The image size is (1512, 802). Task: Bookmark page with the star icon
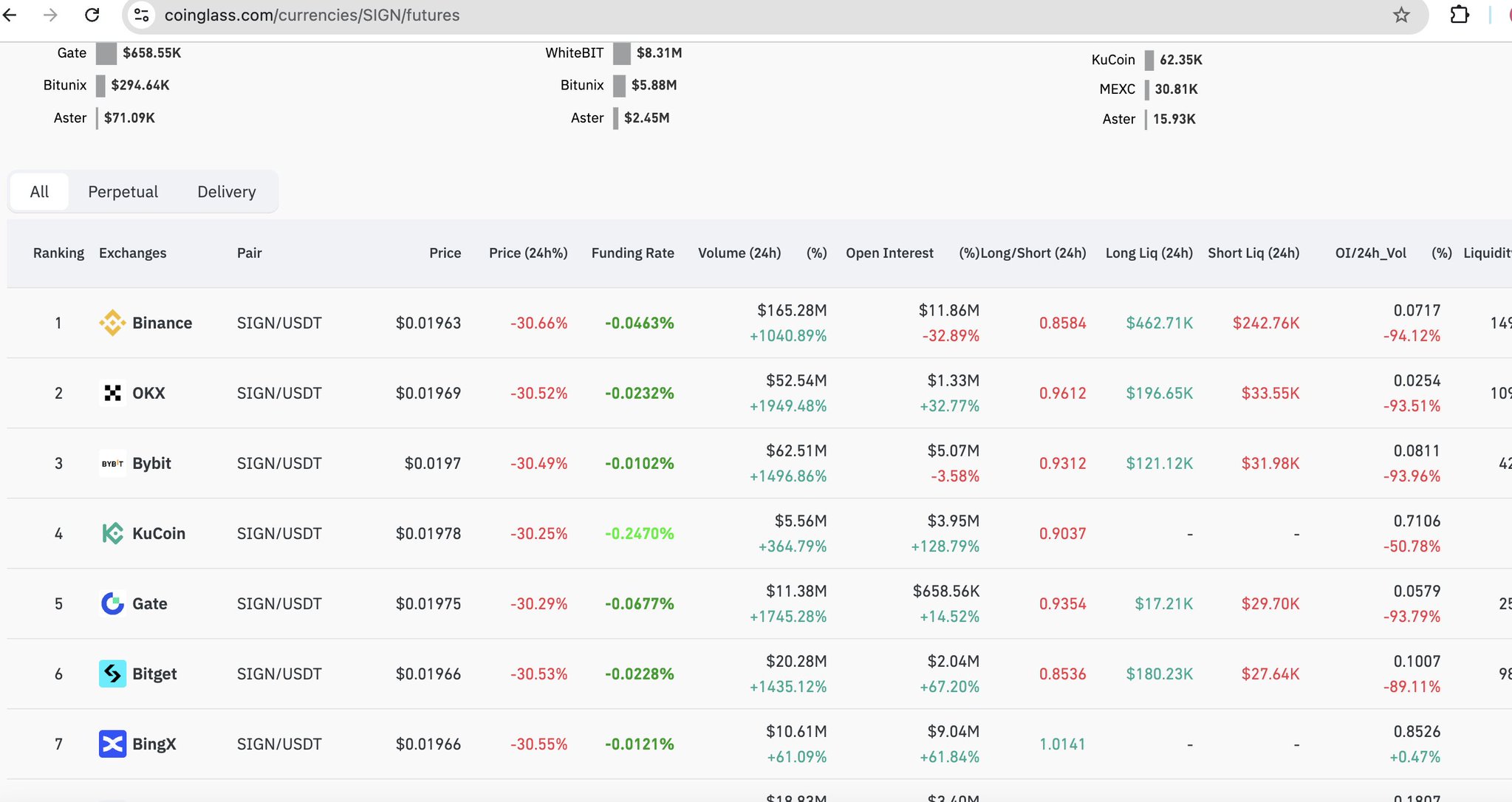[1401, 15]
